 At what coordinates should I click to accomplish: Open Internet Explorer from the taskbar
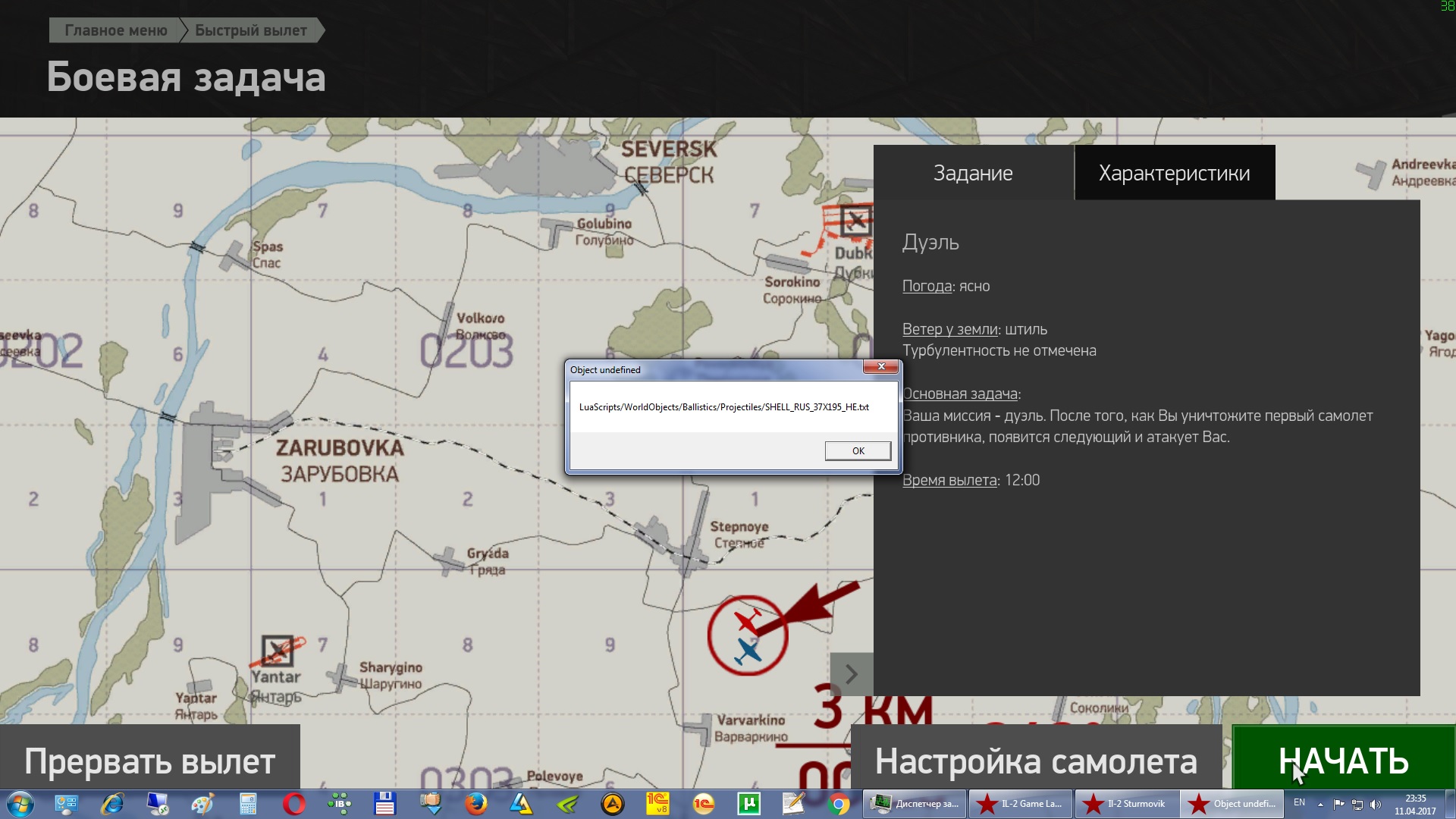coord(112,804)
